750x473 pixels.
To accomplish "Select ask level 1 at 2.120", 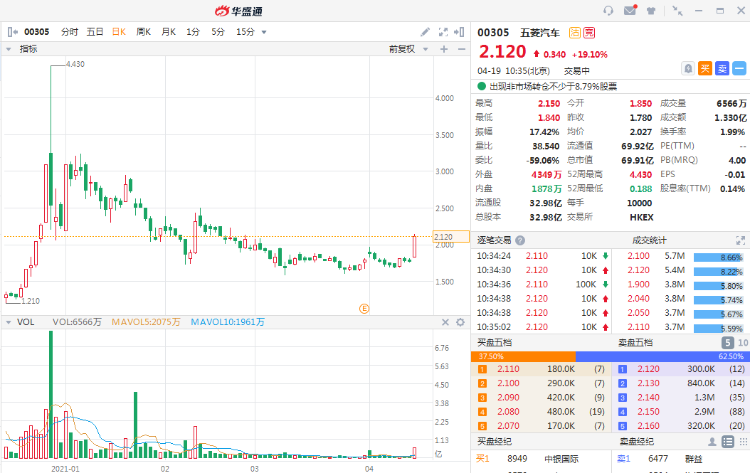I will [681, 369].
